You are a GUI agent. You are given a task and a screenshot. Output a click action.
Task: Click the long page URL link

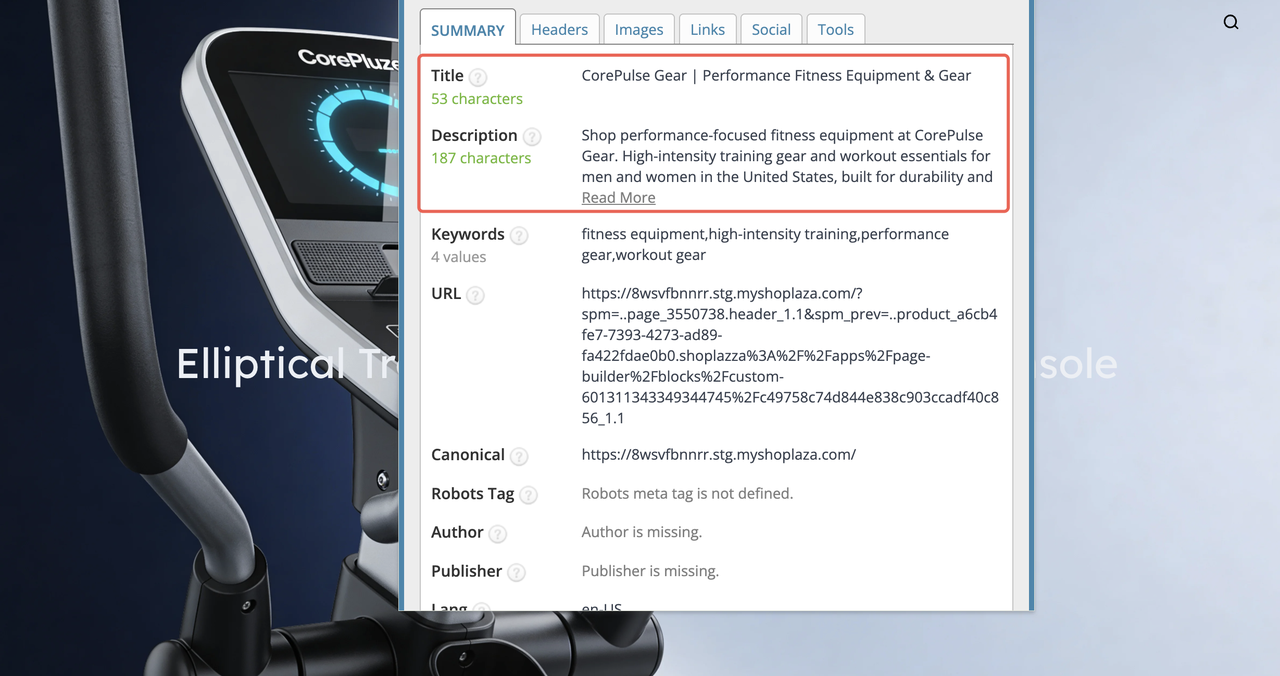[x=790, y=355]
